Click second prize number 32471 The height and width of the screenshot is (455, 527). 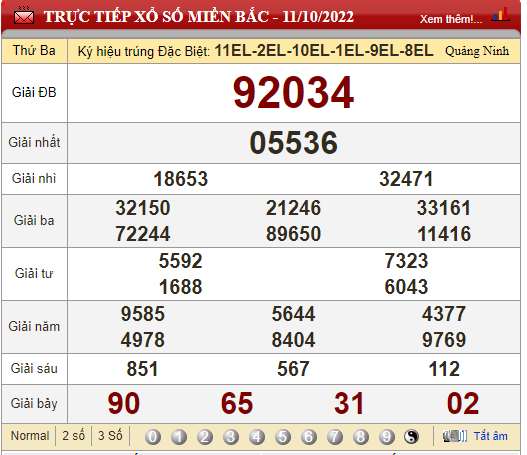(x=406, y=179)
